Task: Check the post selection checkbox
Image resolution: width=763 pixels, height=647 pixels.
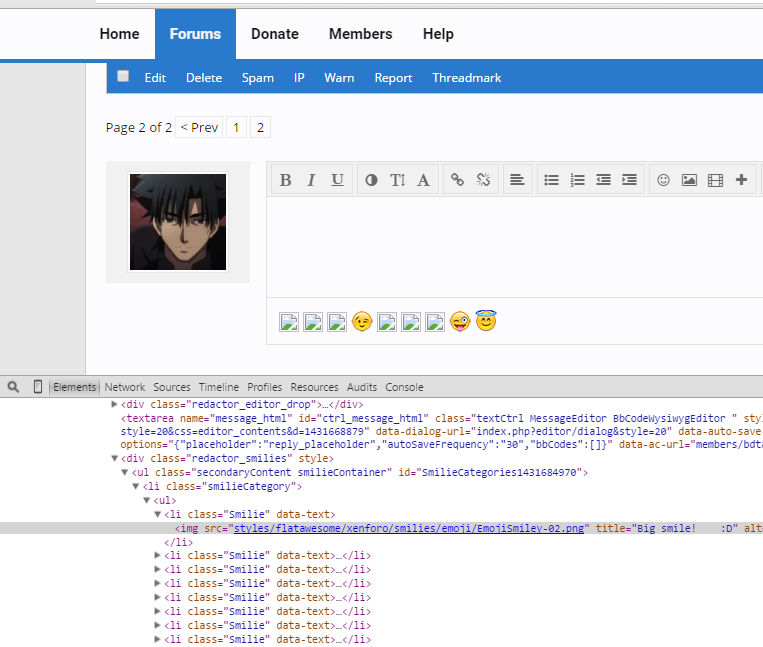Action: [123, 77]
